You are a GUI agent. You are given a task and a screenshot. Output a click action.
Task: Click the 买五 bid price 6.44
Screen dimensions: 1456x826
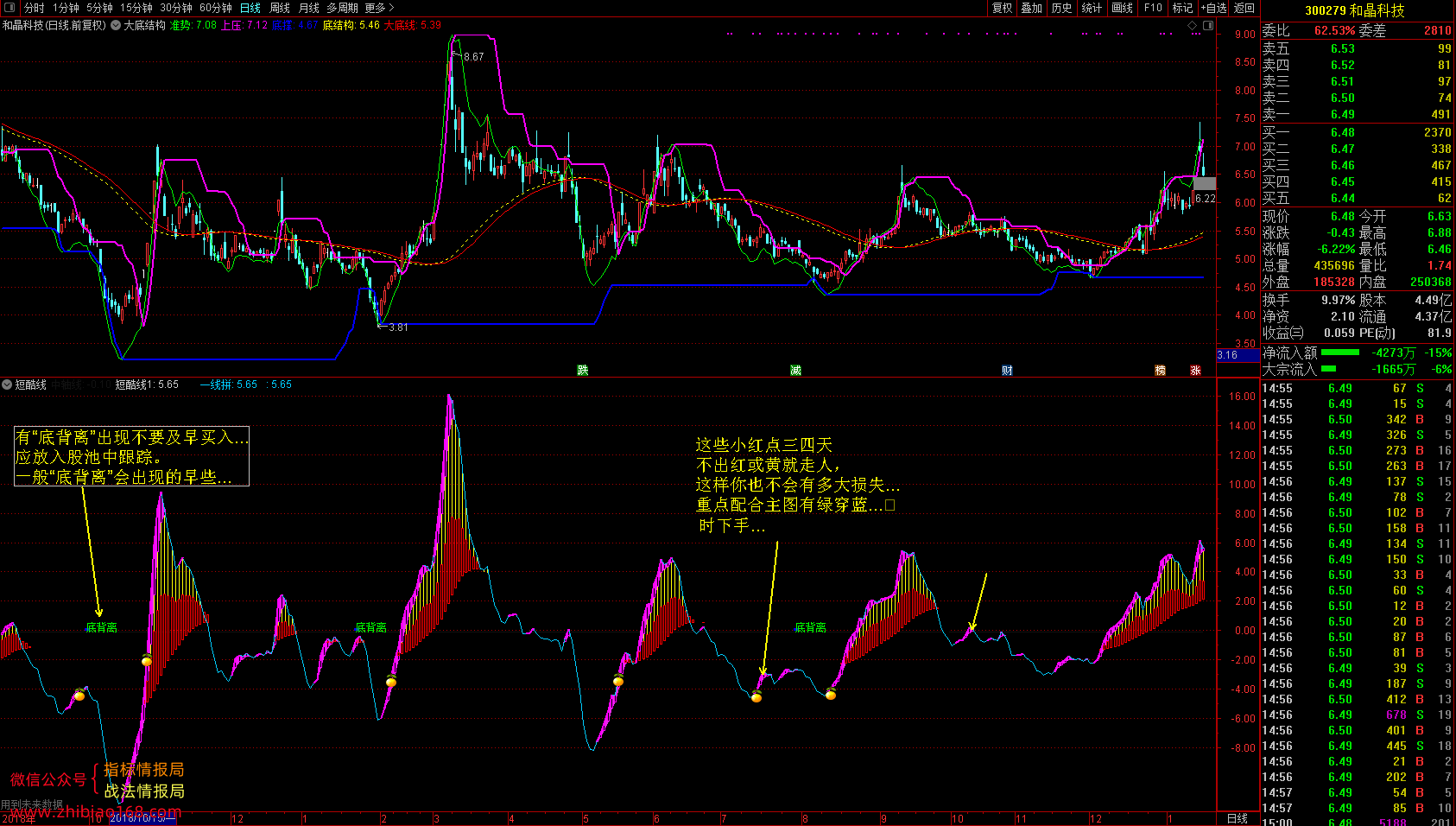tap(1342, 198)
